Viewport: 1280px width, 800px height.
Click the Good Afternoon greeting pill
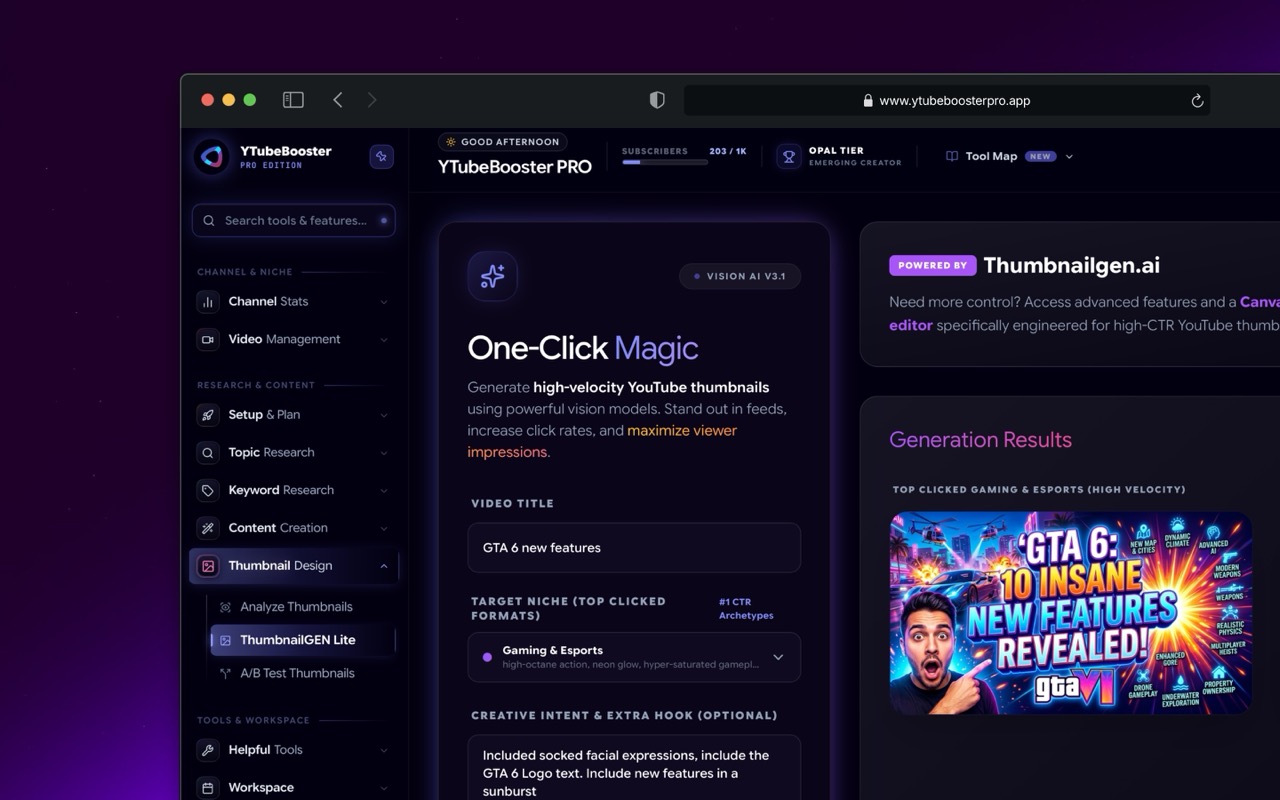503,143
